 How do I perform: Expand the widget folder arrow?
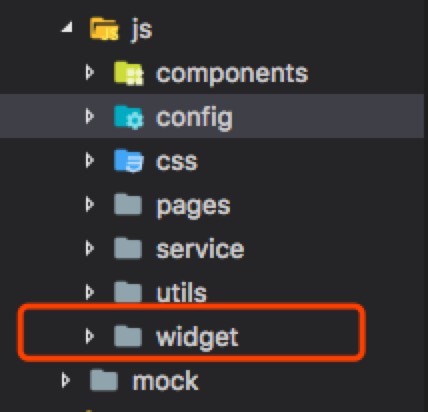89,336
